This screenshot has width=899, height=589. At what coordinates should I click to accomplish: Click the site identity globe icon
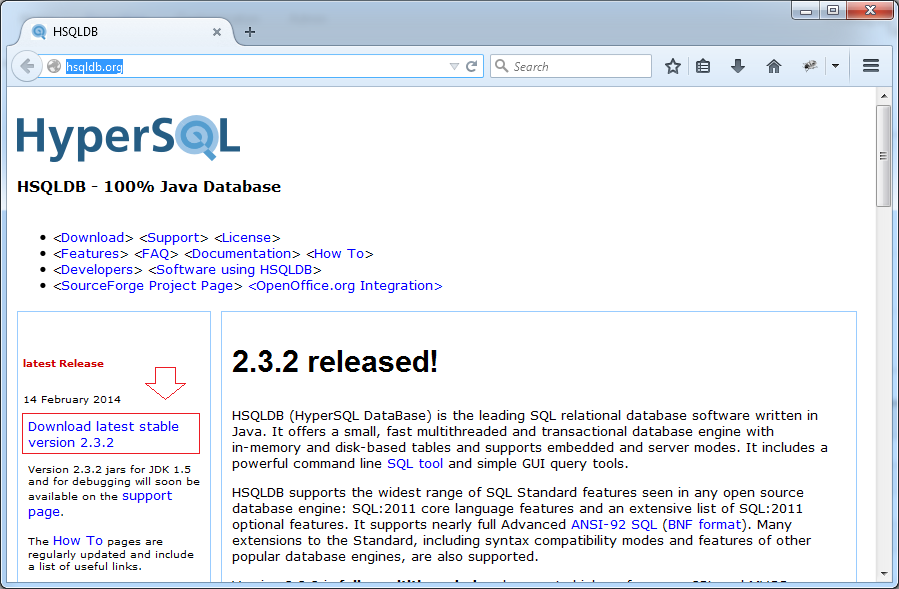click(x=54, y=67)
